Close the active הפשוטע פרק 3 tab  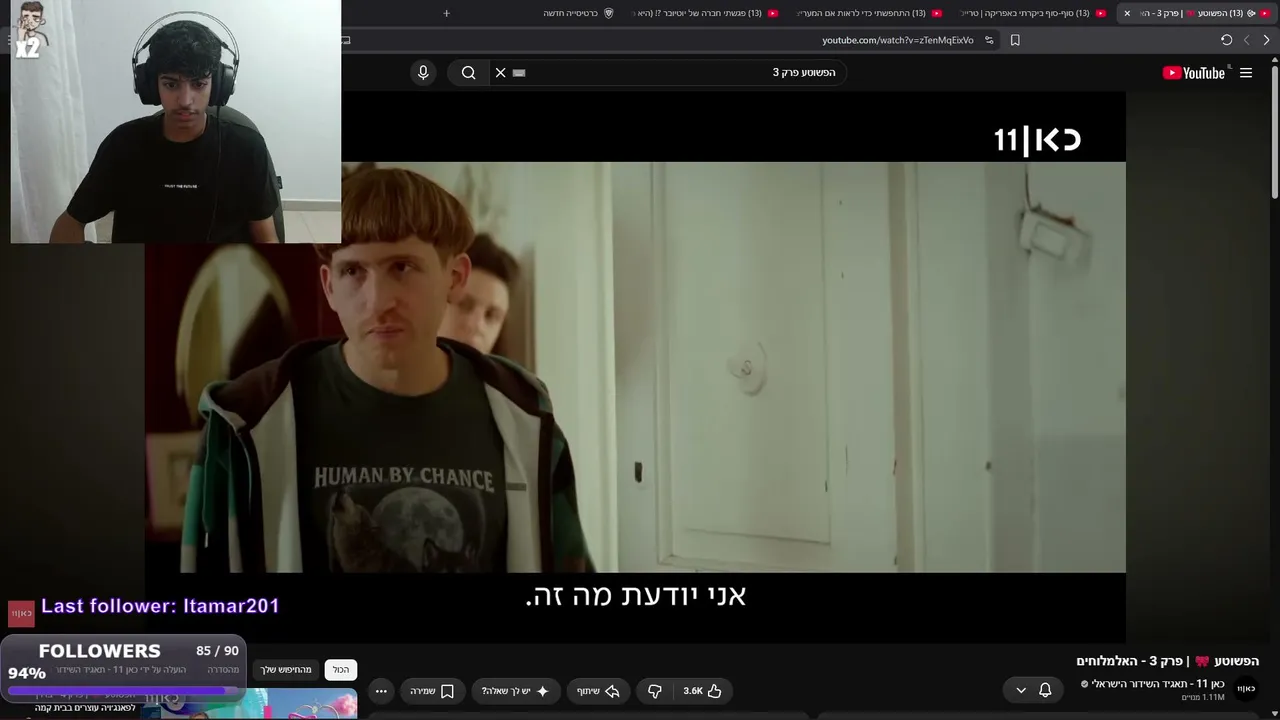1127,13
